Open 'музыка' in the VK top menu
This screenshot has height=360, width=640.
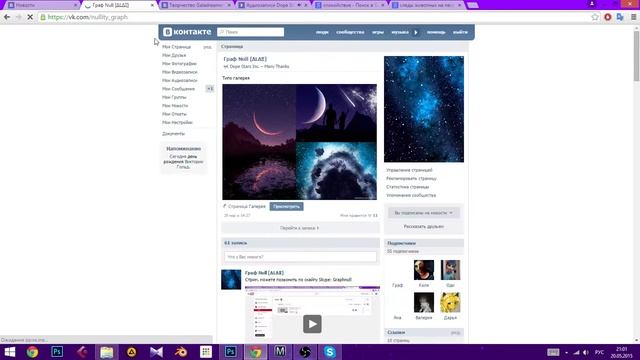pos(400,32)
